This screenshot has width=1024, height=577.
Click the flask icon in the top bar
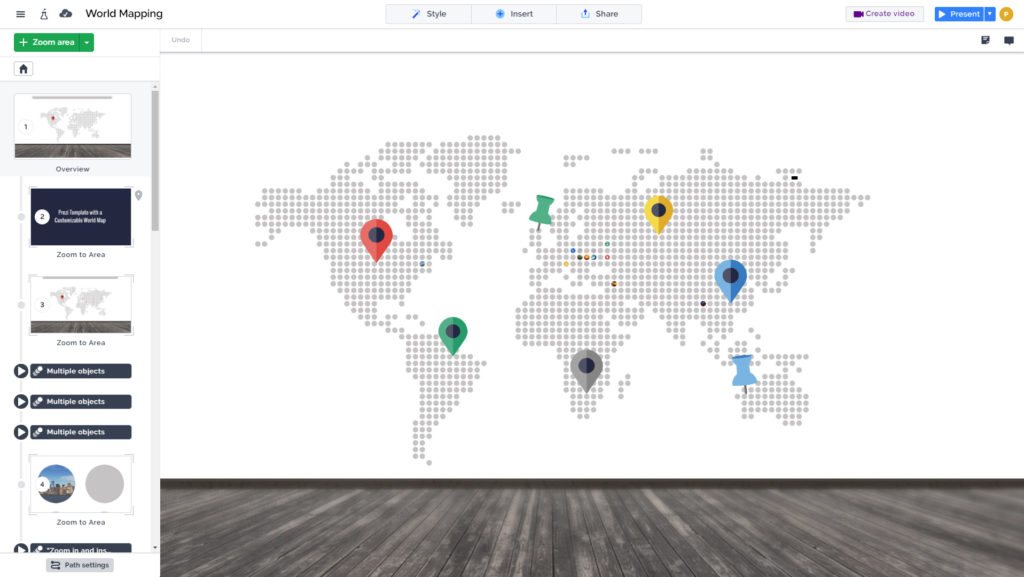pos(44,14)
